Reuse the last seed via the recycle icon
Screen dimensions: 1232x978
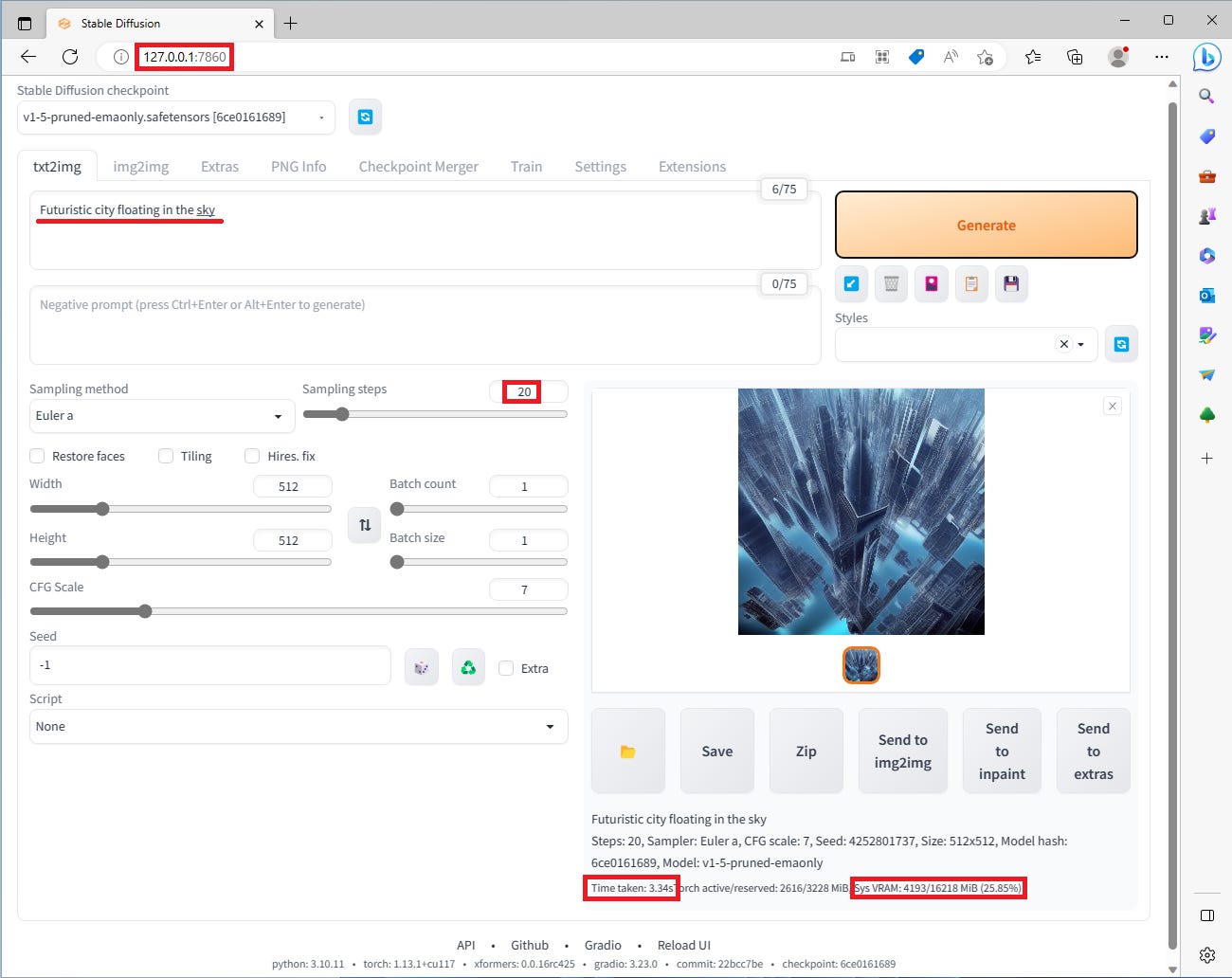(x=468, y=665)
